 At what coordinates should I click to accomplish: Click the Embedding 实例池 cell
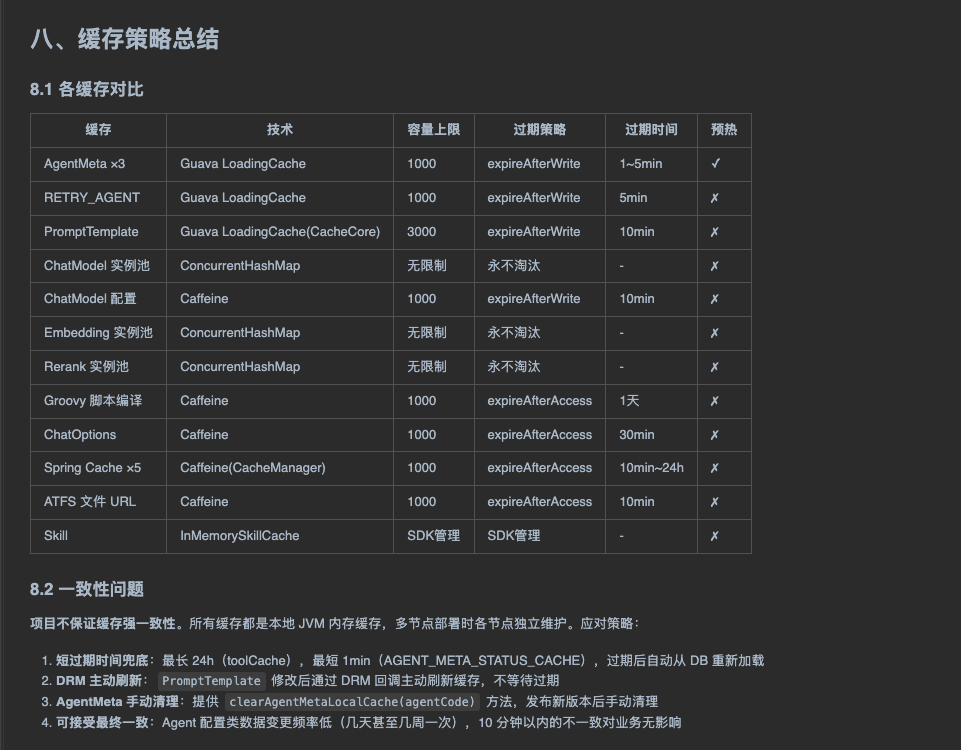tap(98, 333)
